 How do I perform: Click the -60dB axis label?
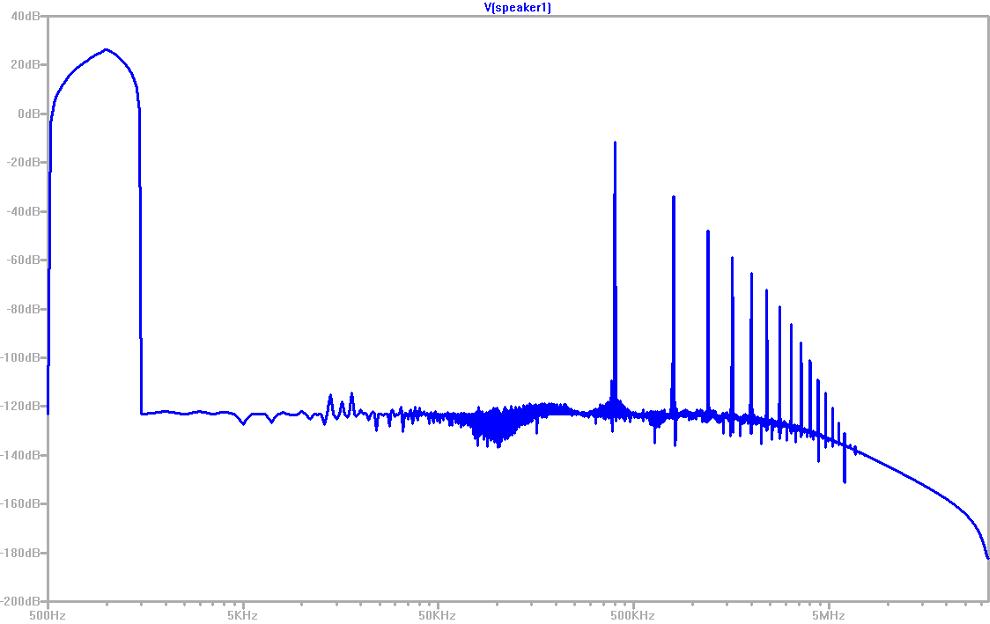[x=24, y=260]
